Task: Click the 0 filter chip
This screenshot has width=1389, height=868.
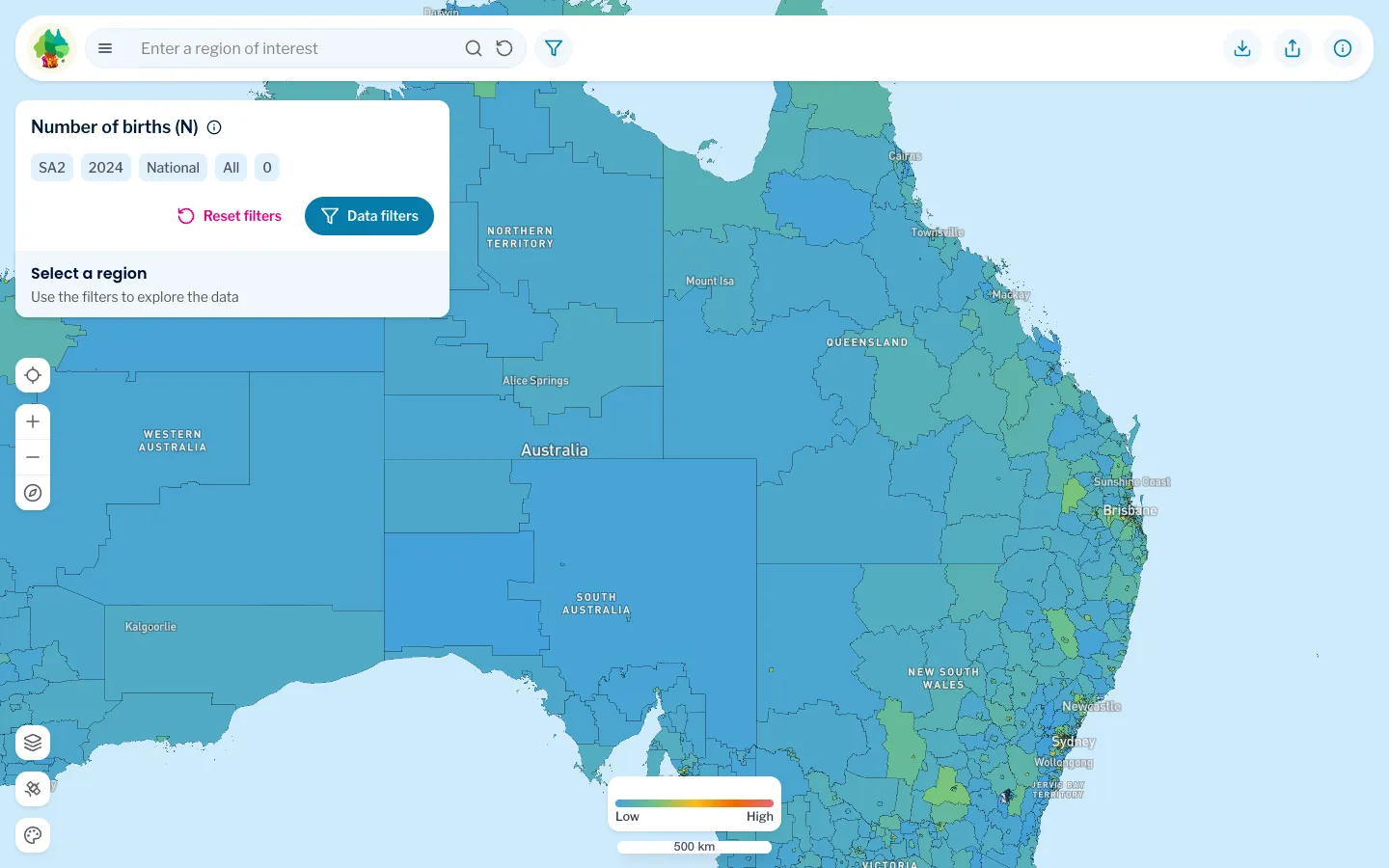Action: [267, 168]
